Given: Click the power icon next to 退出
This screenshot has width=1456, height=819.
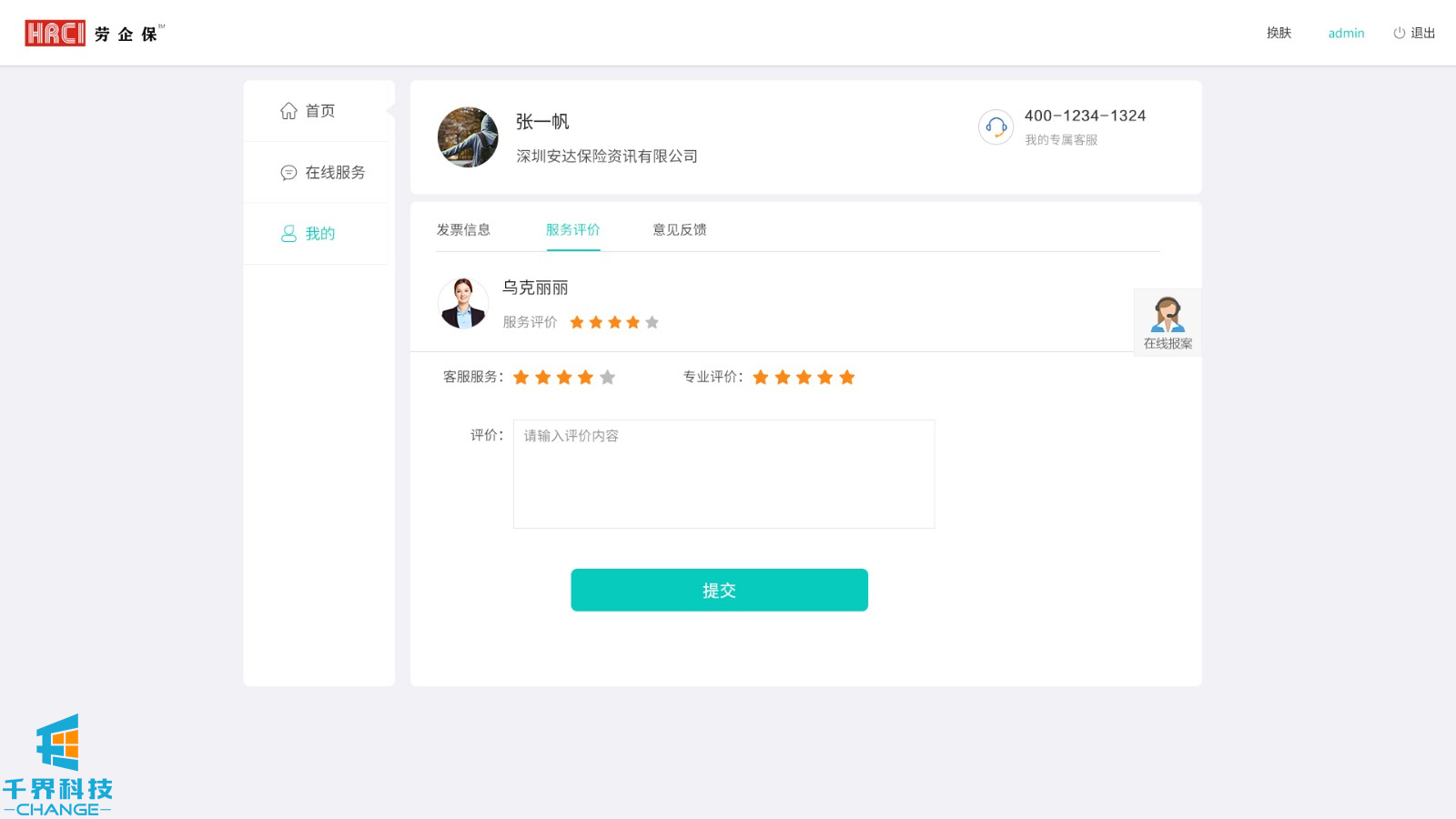Looking at the screenshot, I should click(1399, 34).
